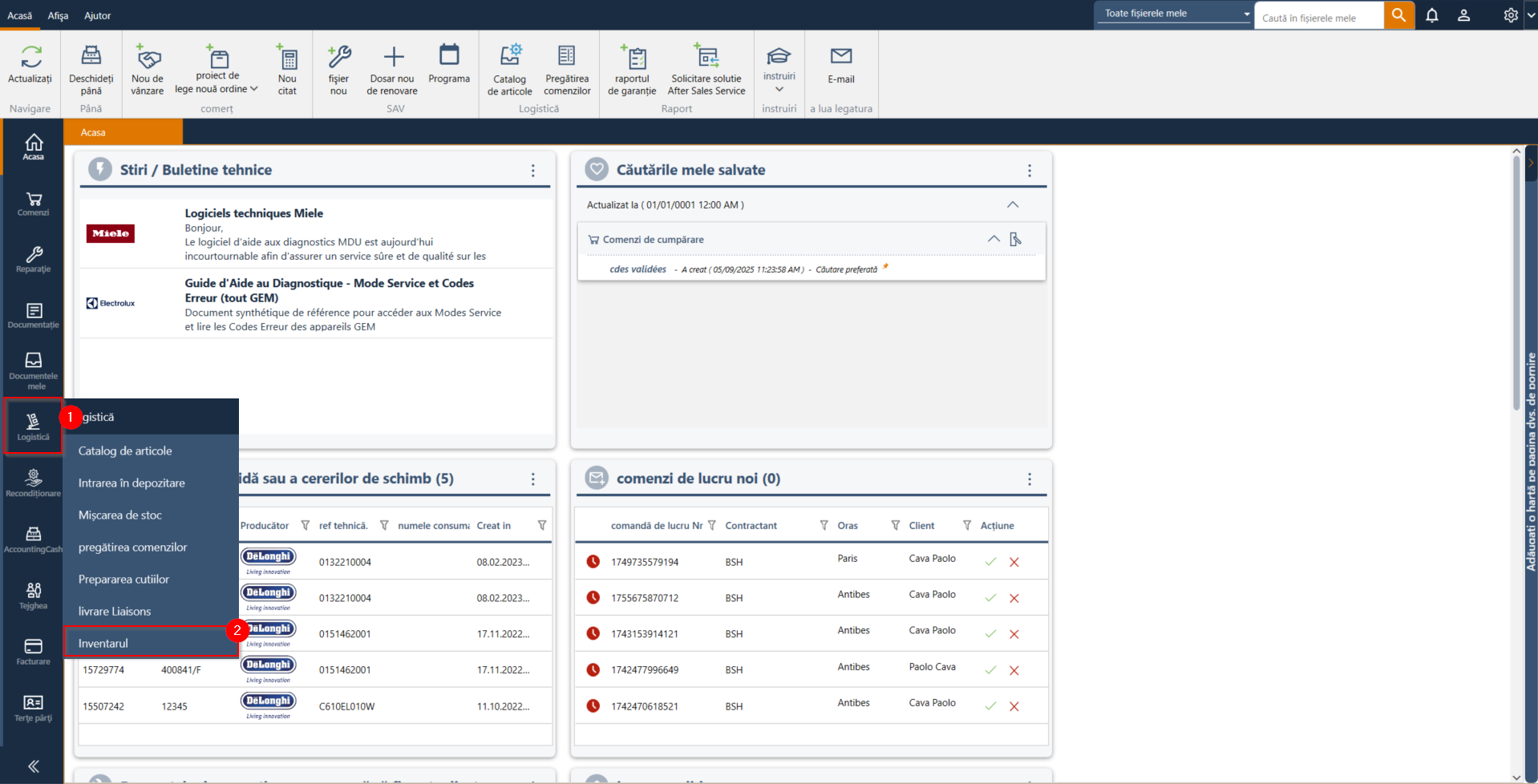This screenshot has height=784, width=1538.
Task: Filter the Contractant column
Action: click(824, 525)
